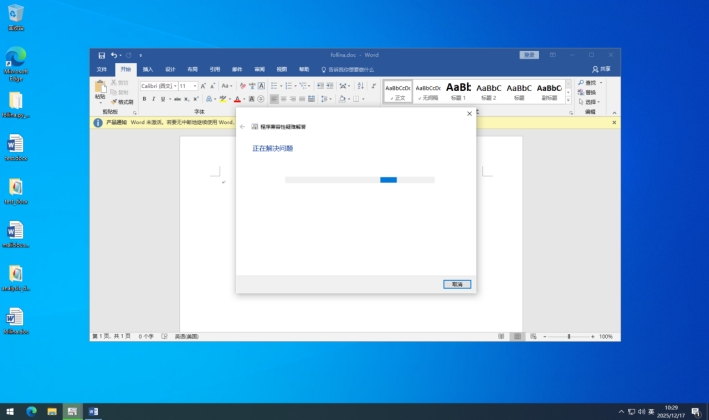The width and height of the screenshot is (709, 420).
Task: Click the Word icon on the taskbar
Action: tap(94, 411)
